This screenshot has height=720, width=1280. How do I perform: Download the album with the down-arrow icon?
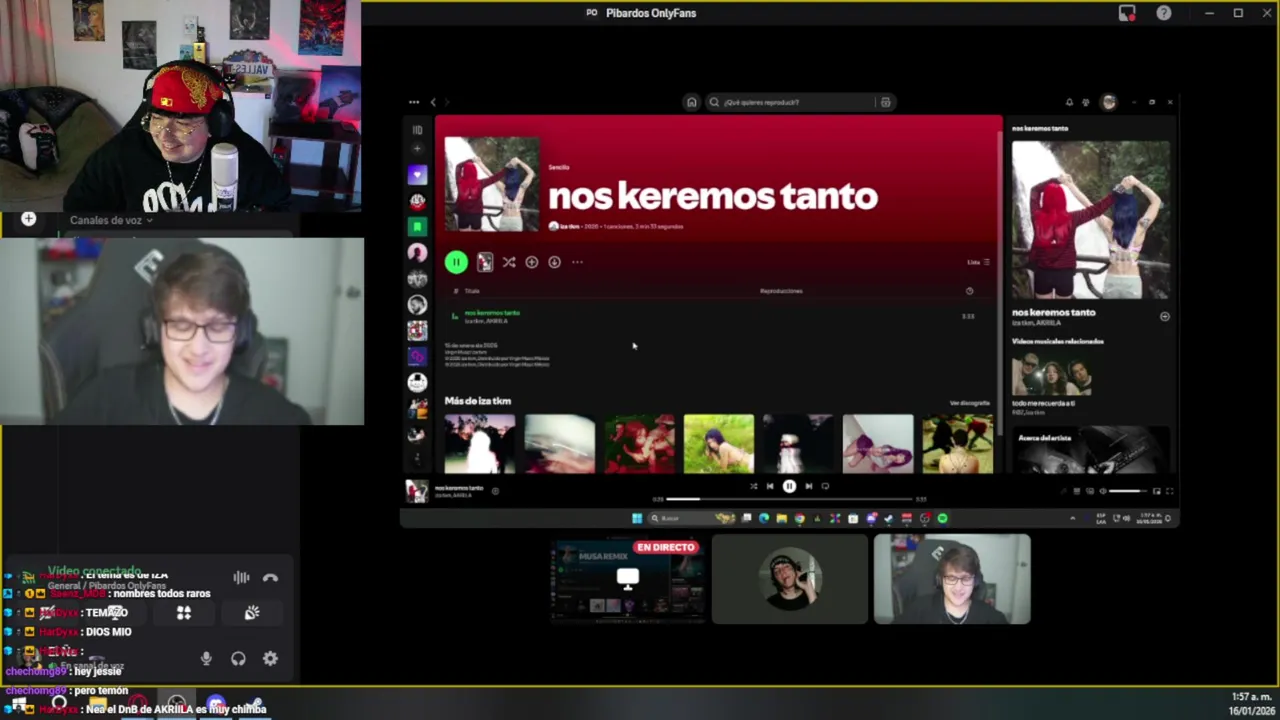point(554,262)
